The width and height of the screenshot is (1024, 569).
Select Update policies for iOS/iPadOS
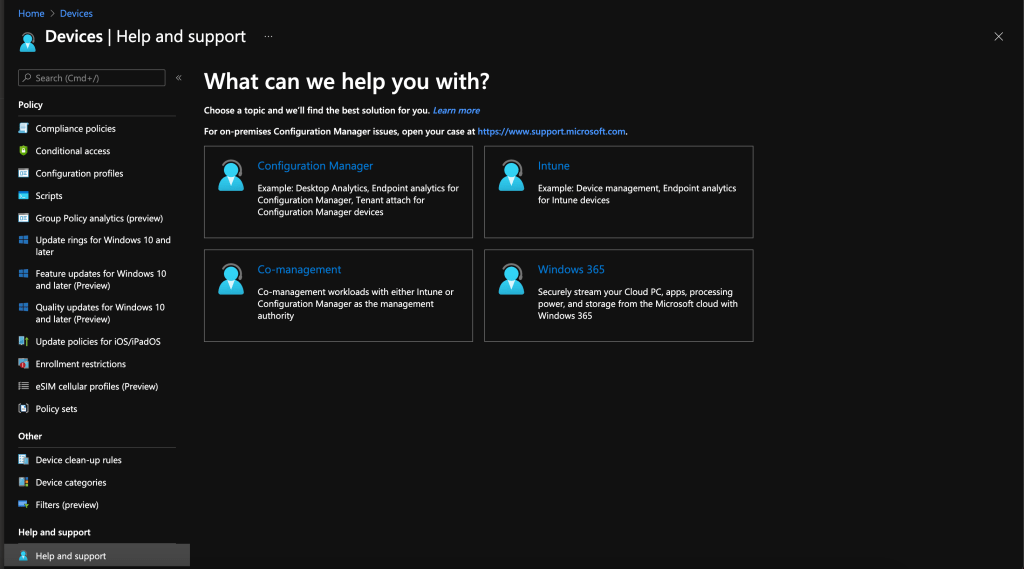click(97, 342)
